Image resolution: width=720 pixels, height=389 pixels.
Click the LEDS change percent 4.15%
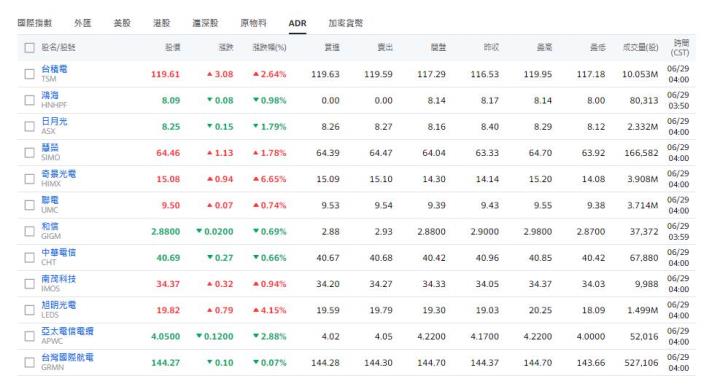(x=270, y=310)
